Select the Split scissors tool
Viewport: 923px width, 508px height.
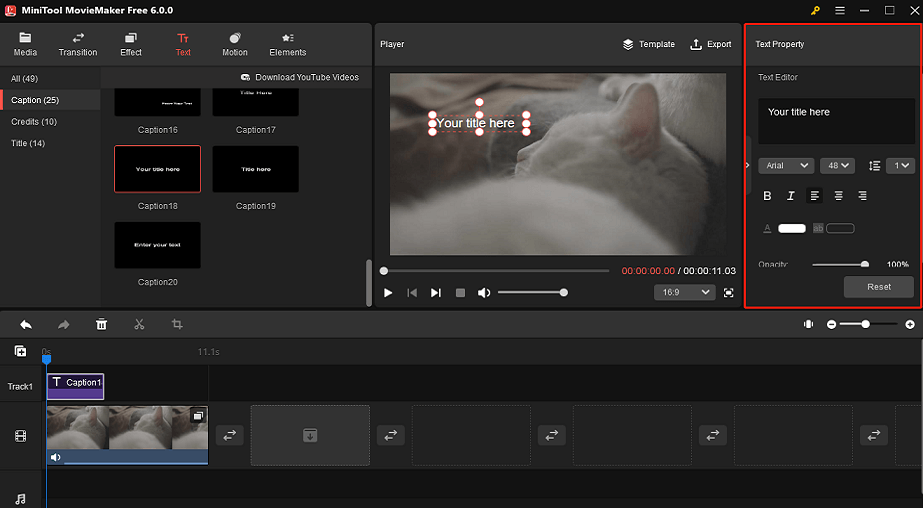click(139, 325)
